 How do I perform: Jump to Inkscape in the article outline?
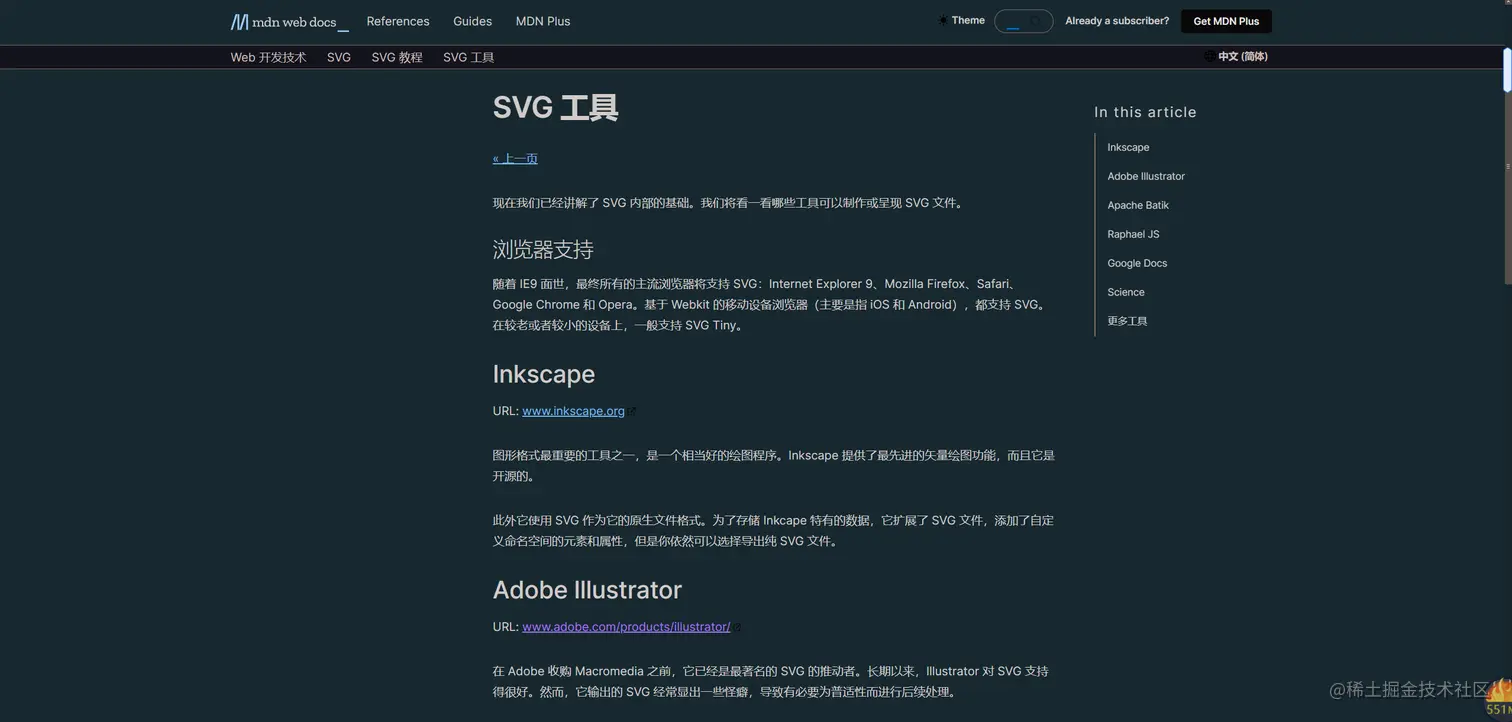[1128, 147]
